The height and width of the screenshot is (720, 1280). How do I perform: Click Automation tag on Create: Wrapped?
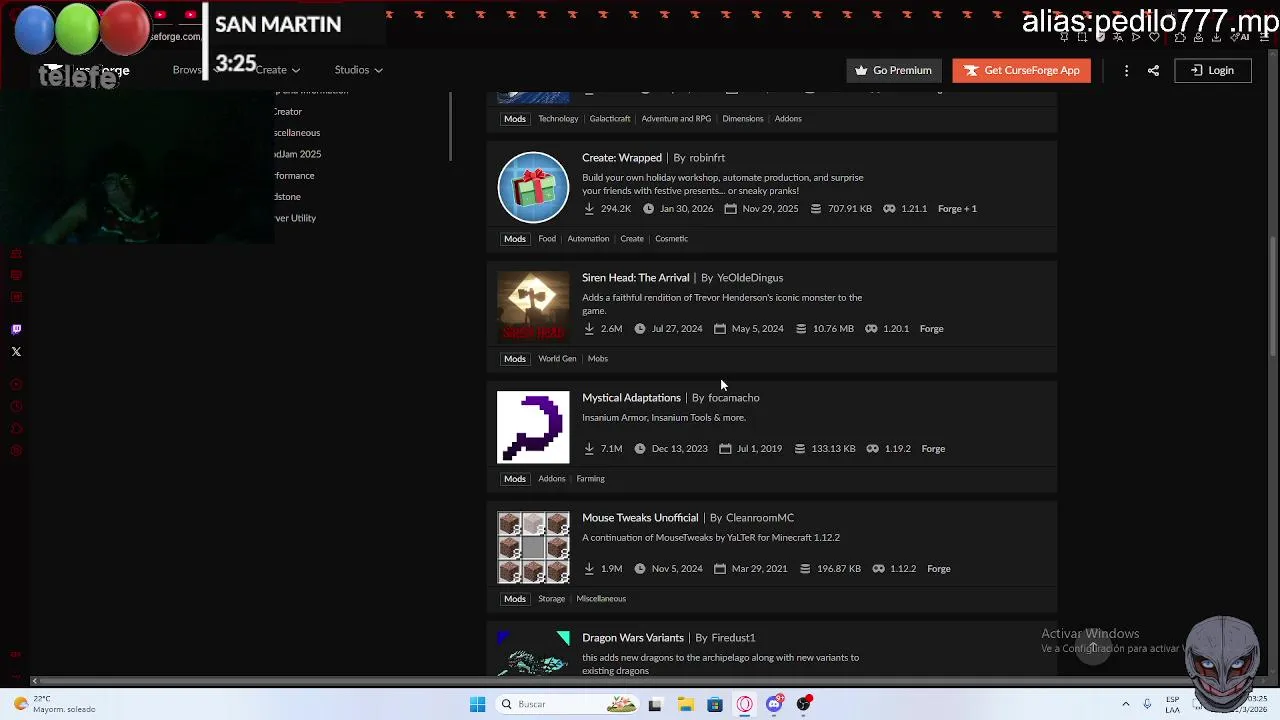[x=588, y=239]
